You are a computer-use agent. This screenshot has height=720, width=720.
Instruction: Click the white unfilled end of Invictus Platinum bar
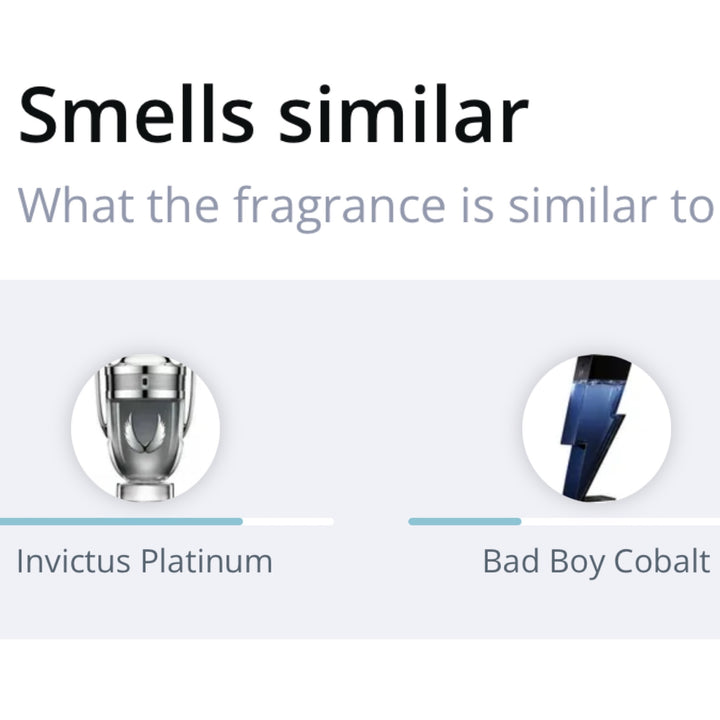coord(288,522)
